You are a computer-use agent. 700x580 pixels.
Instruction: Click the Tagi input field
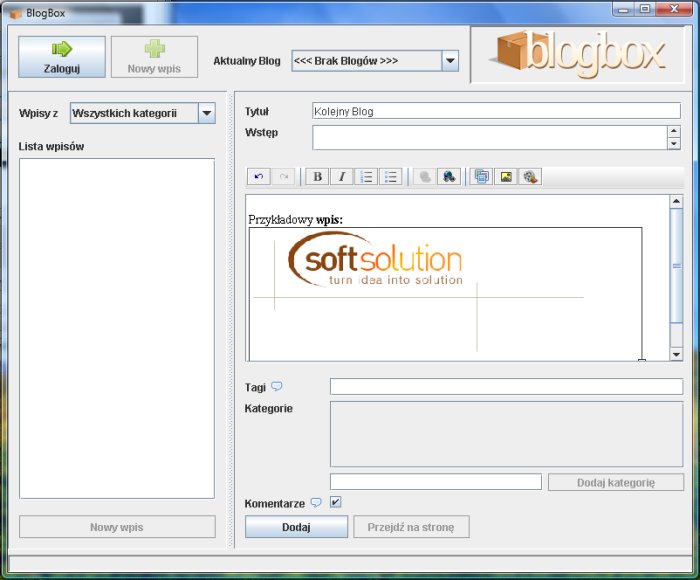tap(506, 387)
